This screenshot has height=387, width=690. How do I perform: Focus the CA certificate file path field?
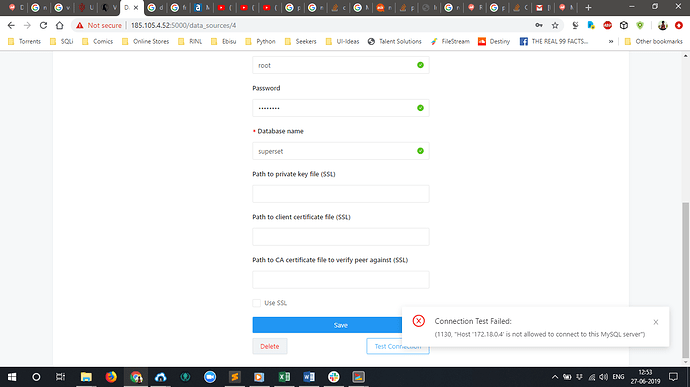341,280
